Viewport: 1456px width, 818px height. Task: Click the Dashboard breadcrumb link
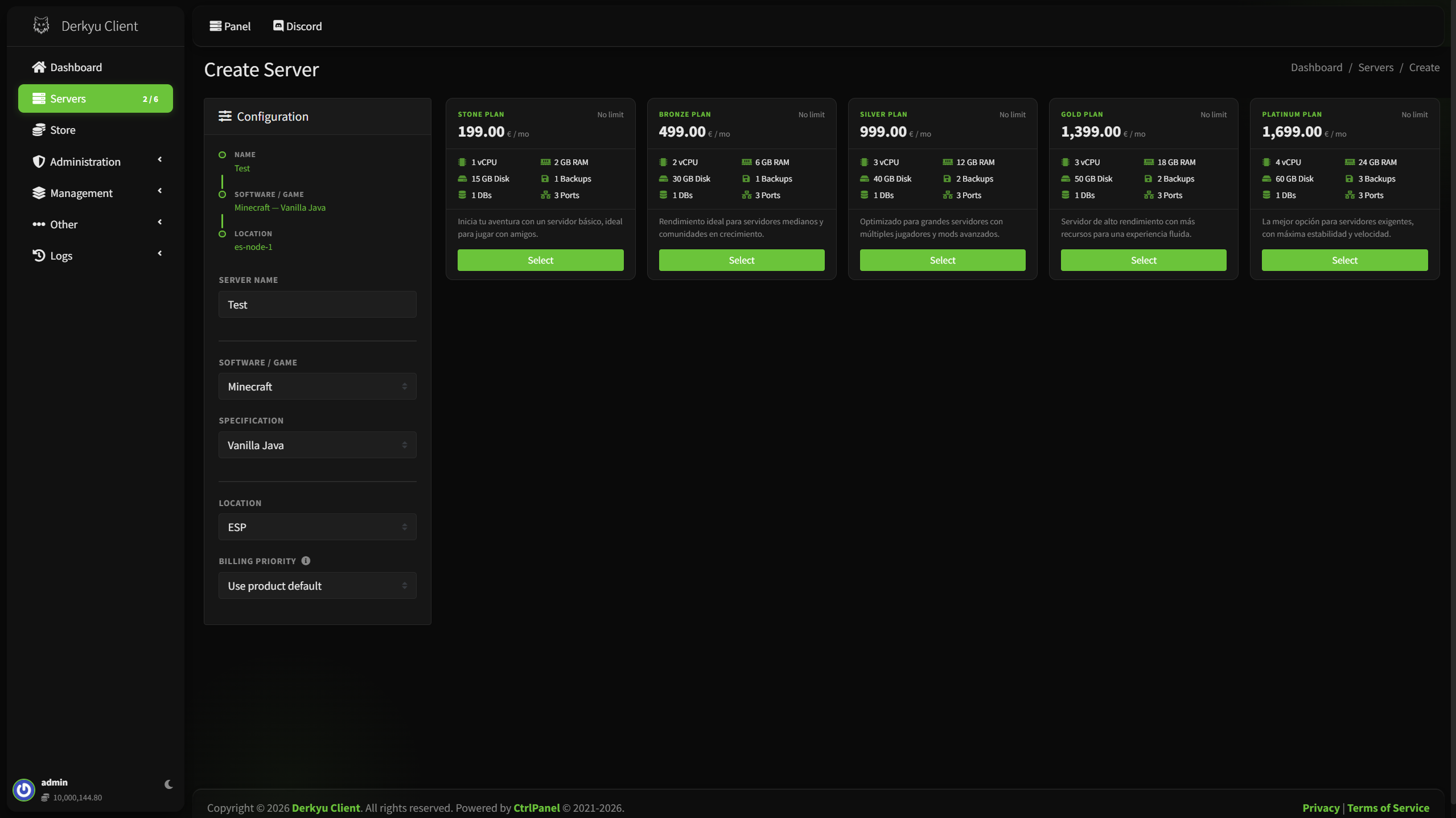[1317, 67]
